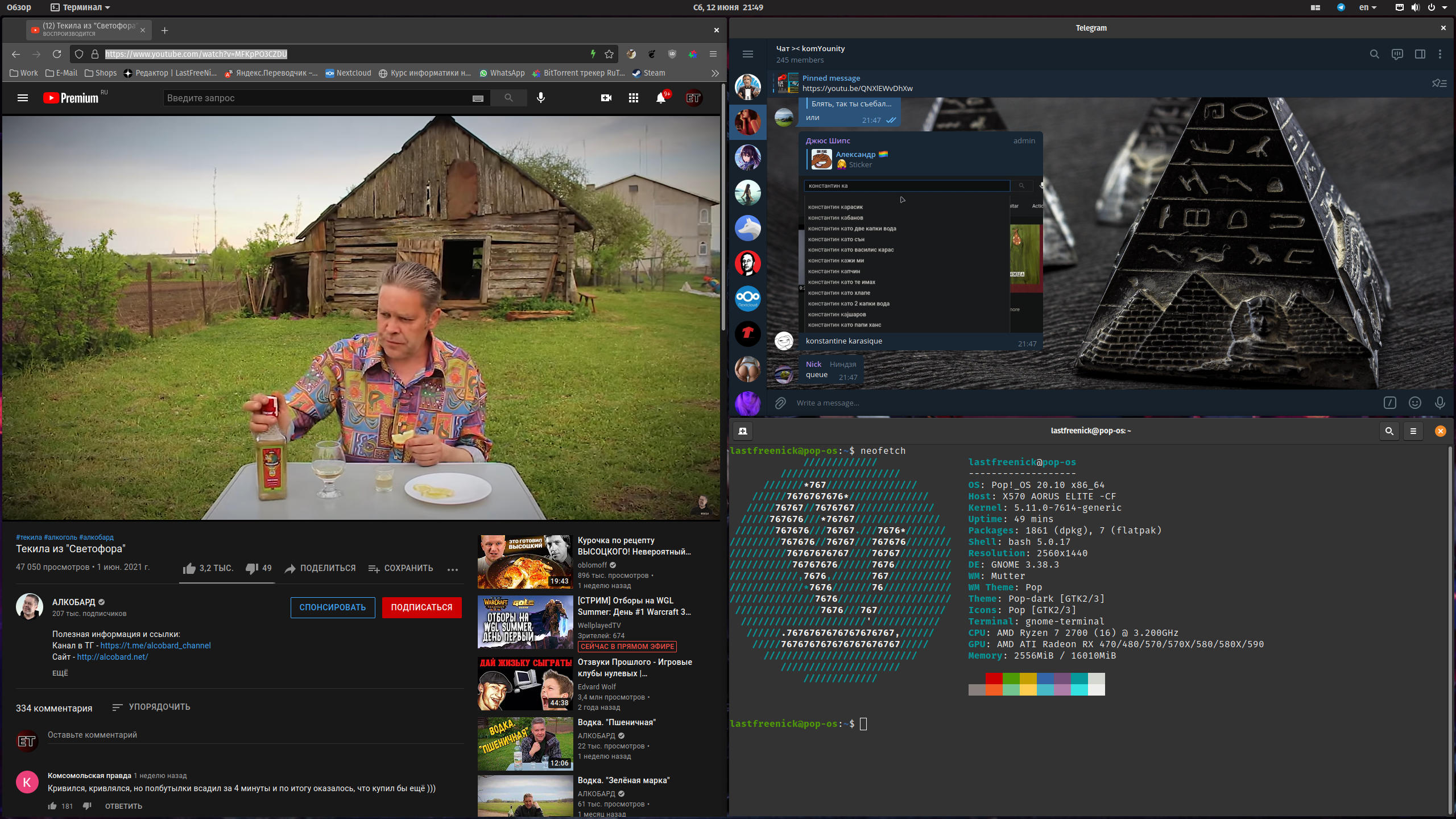This screenshot has width=1456, height=819.
Task: Open УПОРЯДОЧИТЬ comments sort dropdown
Action: click(151, 707)
